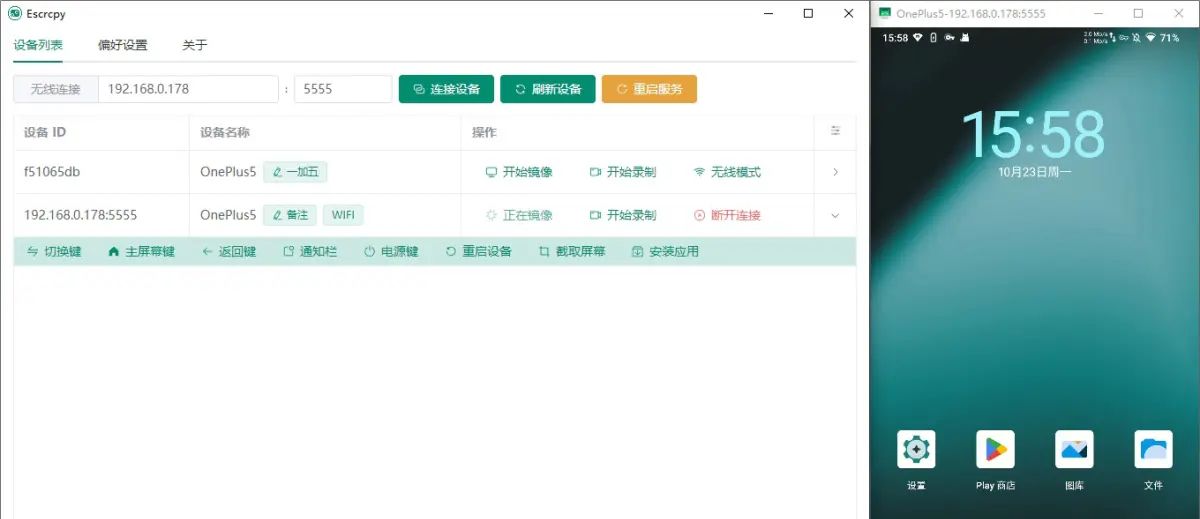
Task: Click the 电源键 power button
Action: click(x=391, y=251)
